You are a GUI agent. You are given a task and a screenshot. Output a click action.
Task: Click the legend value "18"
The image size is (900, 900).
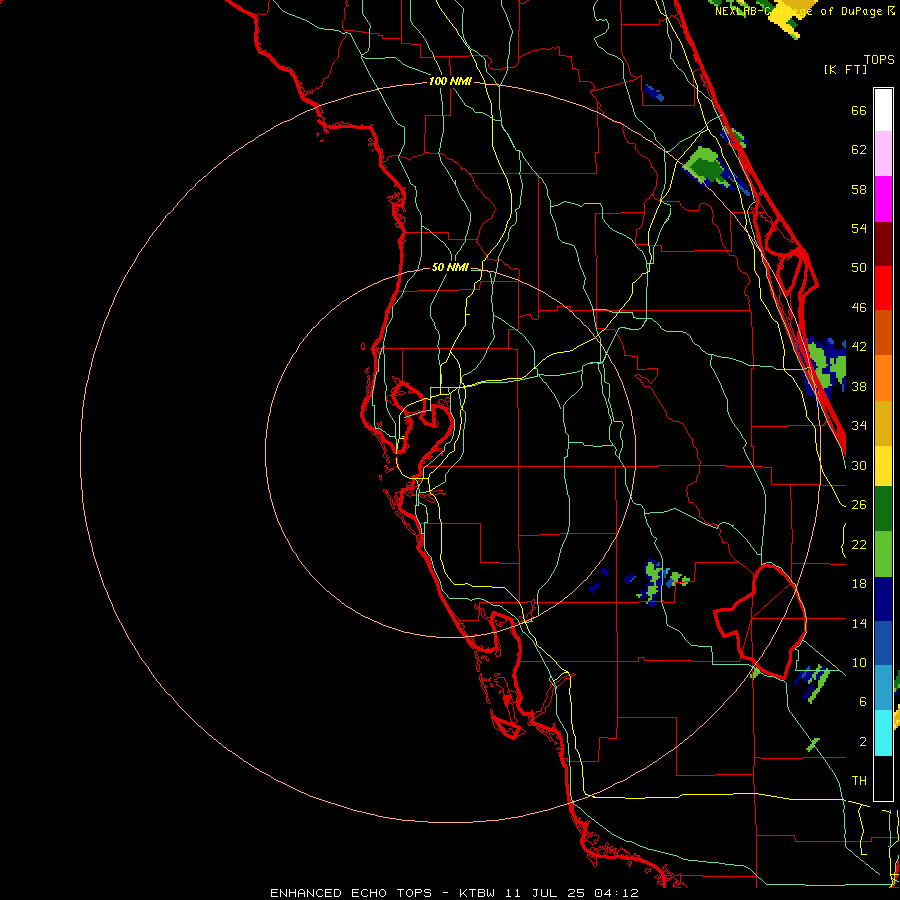859,584
